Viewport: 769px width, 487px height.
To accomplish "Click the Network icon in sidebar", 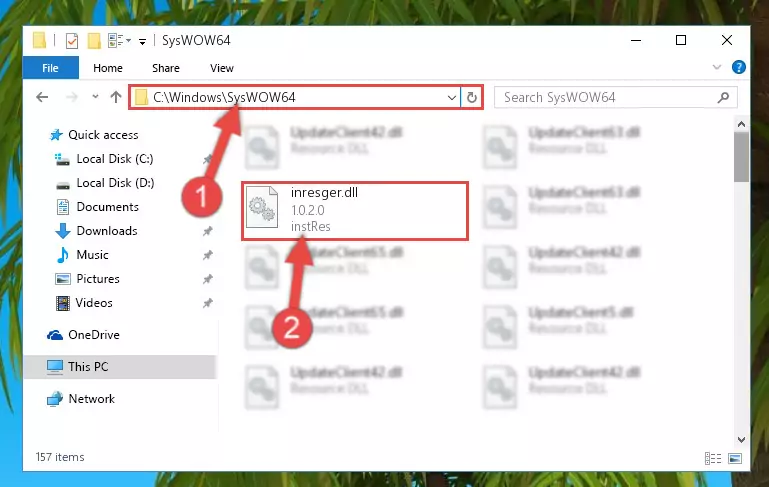I will pos(55,399).
